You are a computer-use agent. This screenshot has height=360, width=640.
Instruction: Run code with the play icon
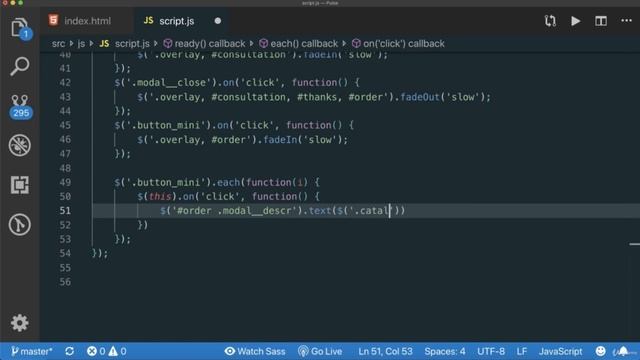(x=576, y=21)
